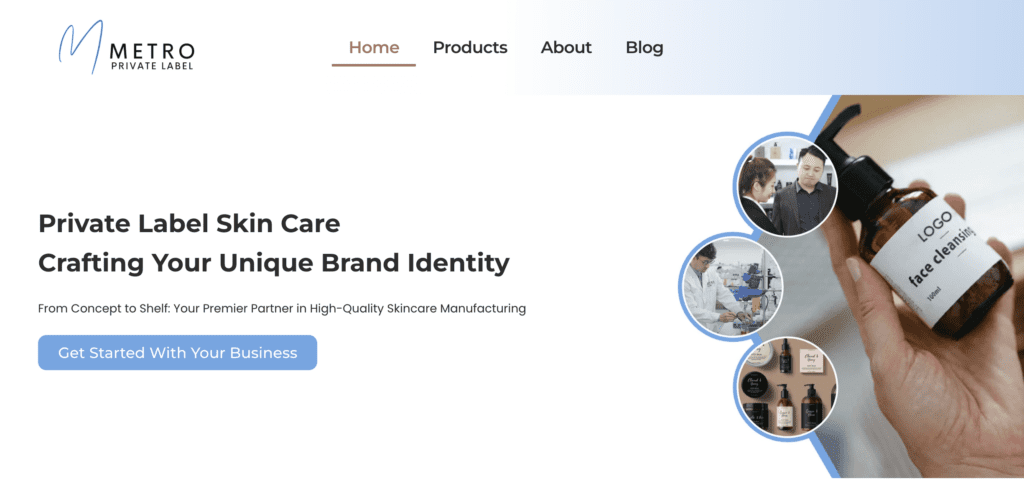Click Get Started With Your Business button
Image resolution: width=1024 pixels, height=481 pixels.
point(178,352)
